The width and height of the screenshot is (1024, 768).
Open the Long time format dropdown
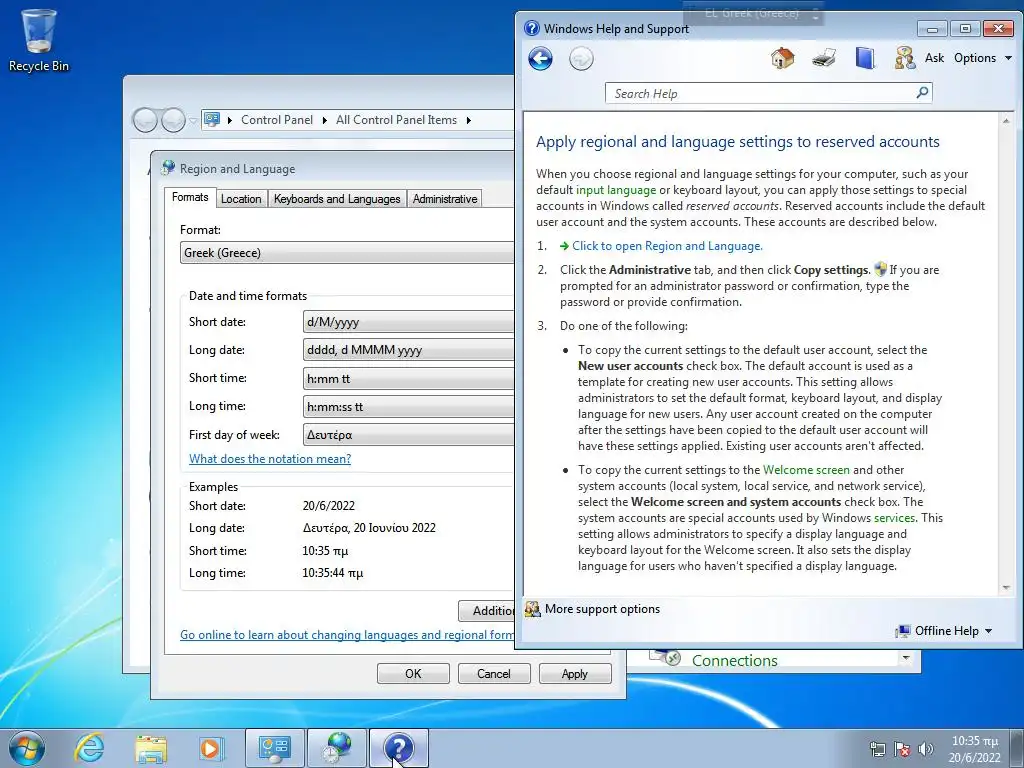point(408,407)
